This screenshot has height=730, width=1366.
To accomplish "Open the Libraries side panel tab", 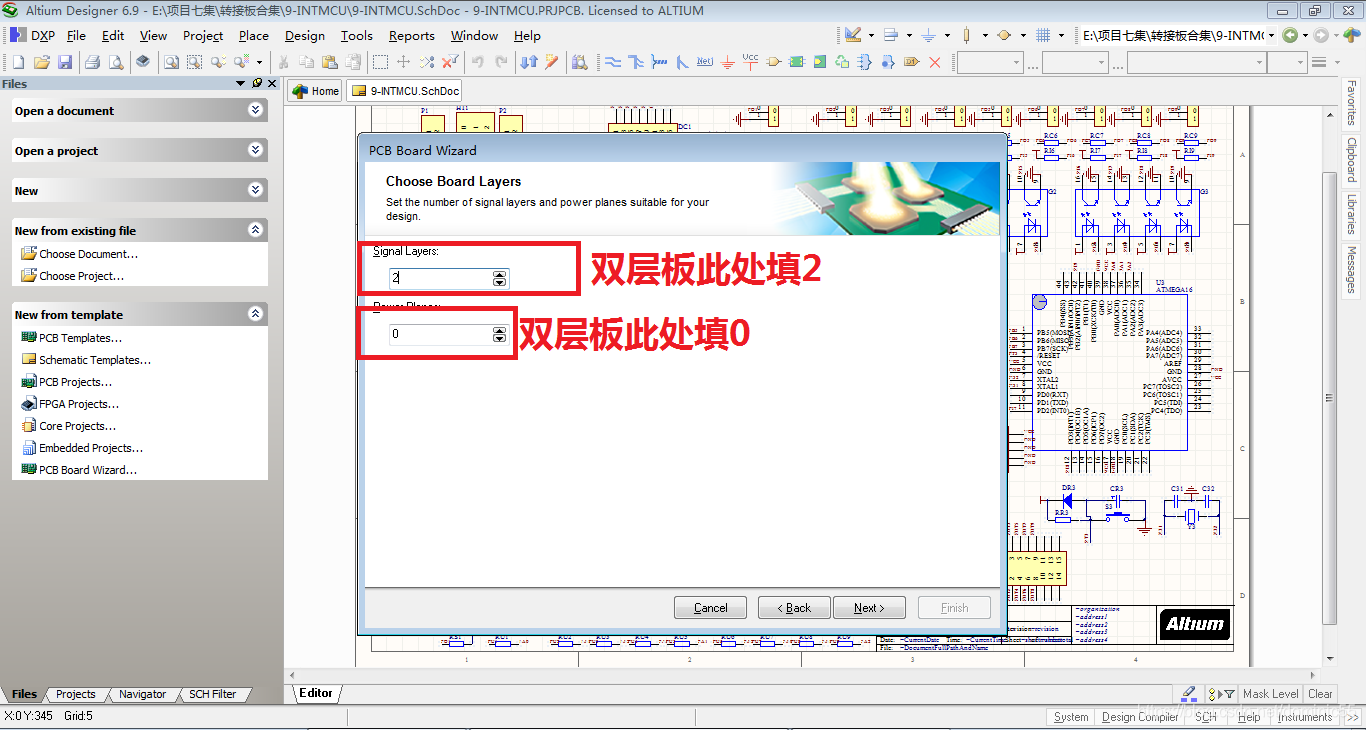I will coord(1351,213).
